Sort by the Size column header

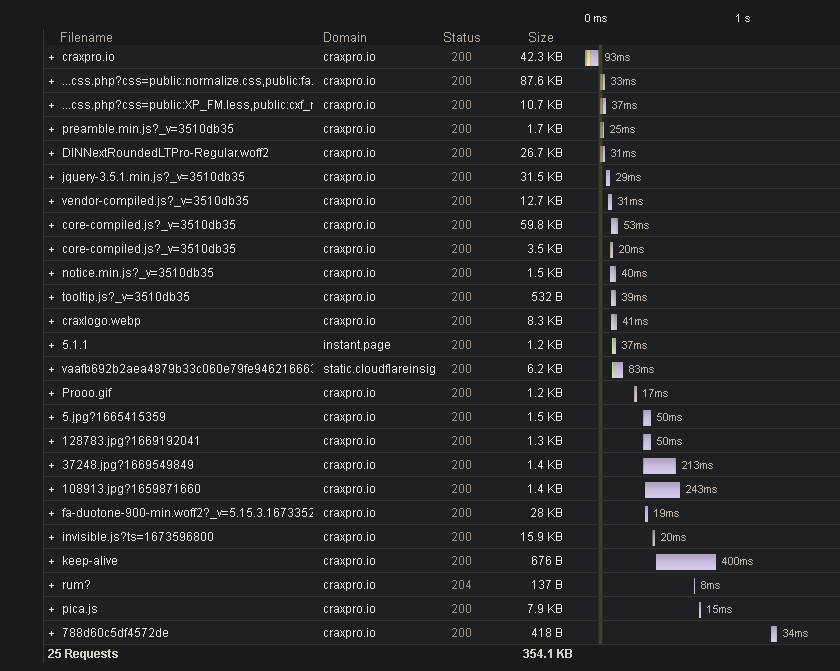pos(540,37)
